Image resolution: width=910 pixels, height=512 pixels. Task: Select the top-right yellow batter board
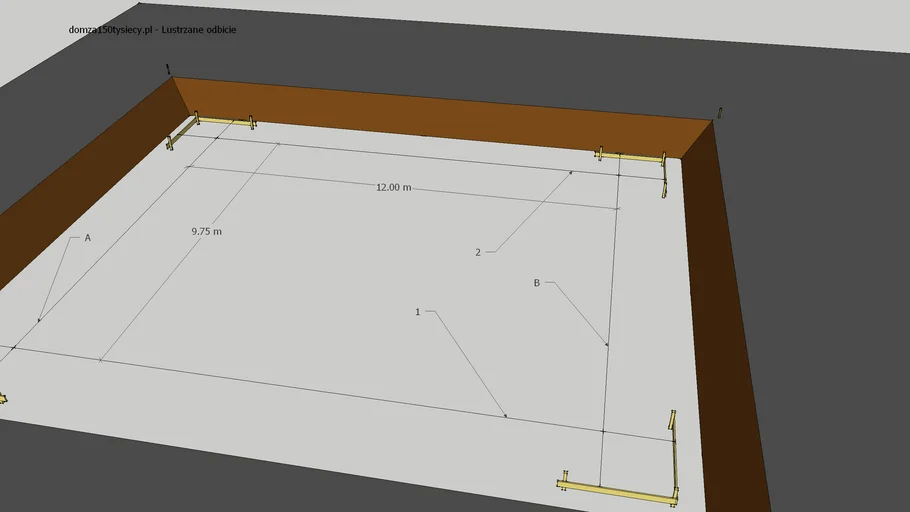tap(630, 157)
